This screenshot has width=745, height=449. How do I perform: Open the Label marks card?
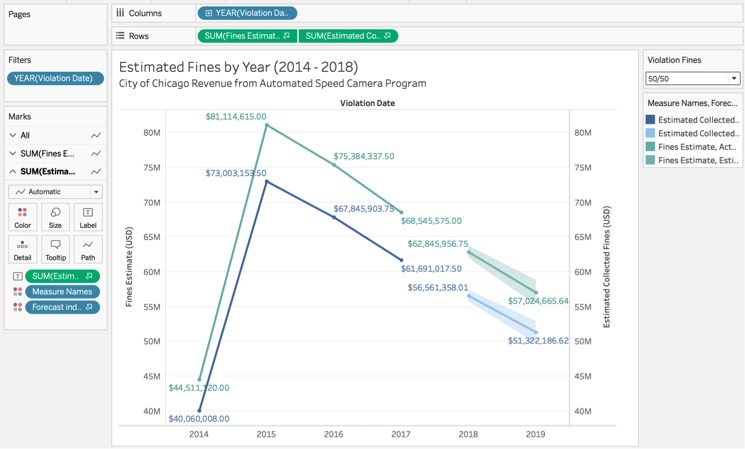(x=88, y=217)
